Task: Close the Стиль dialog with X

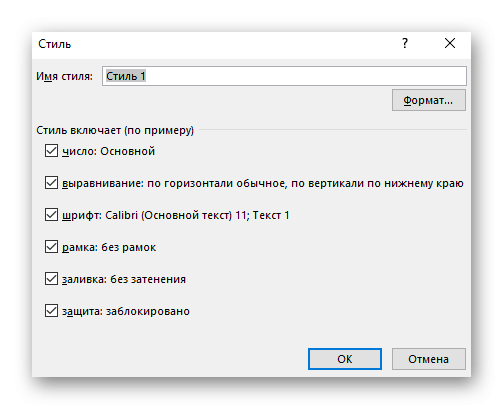Action: (450, 43)
